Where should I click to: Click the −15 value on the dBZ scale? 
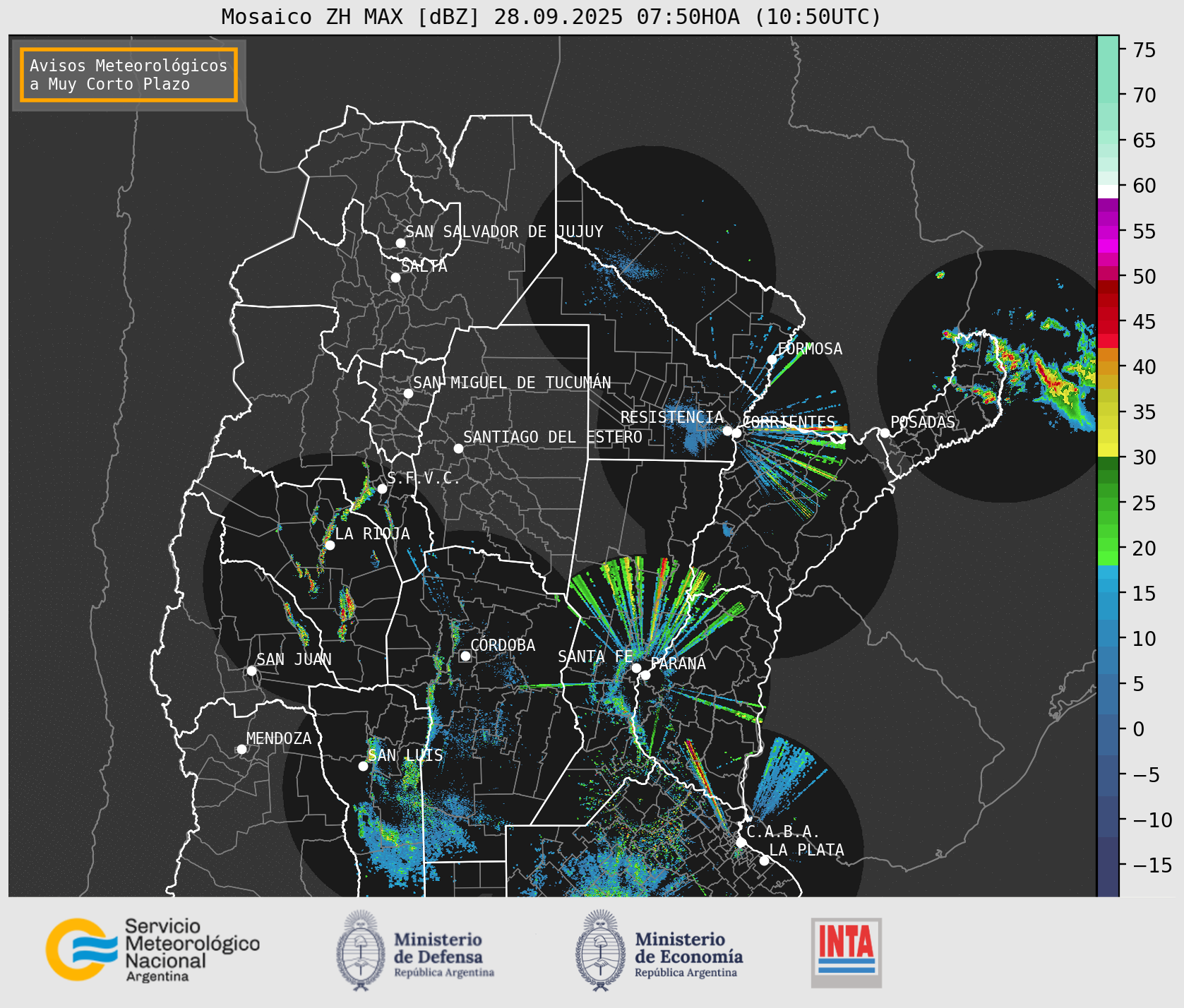[x=1152, y=865]
